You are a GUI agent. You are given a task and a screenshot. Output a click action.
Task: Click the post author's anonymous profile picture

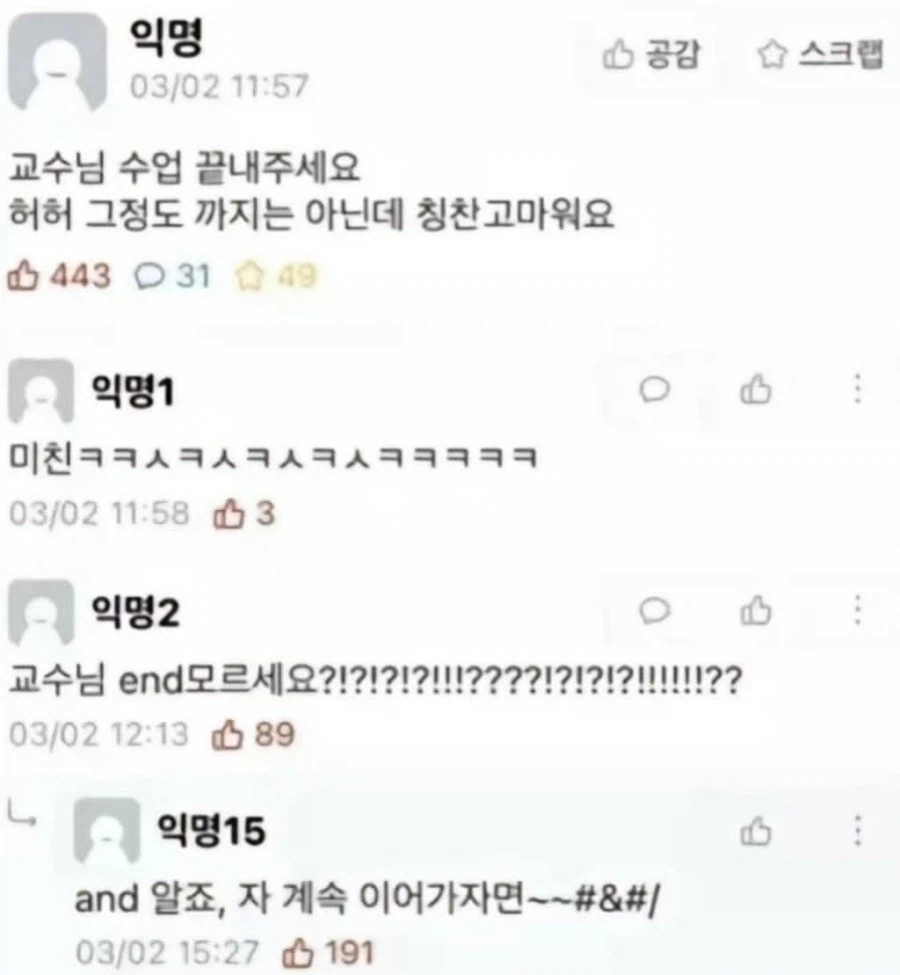tap(57, 62)
